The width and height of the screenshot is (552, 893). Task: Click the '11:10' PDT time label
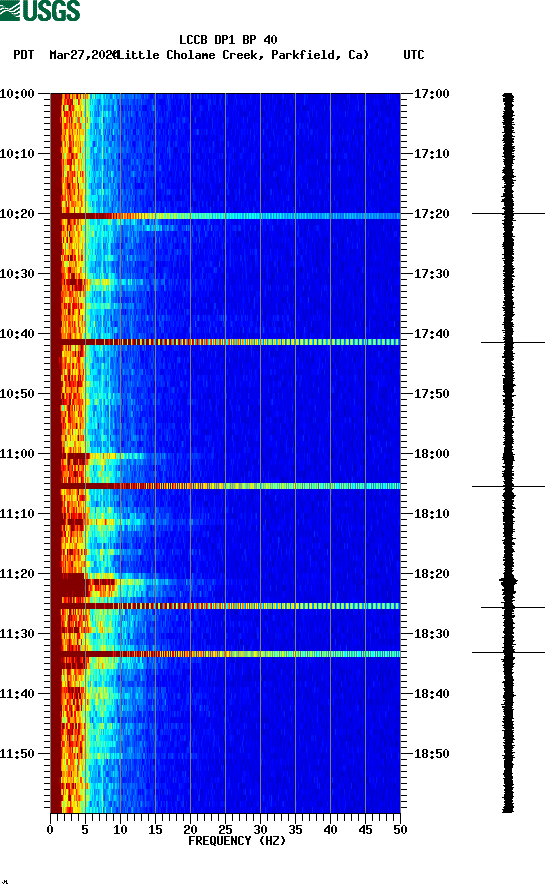(17, 514)
